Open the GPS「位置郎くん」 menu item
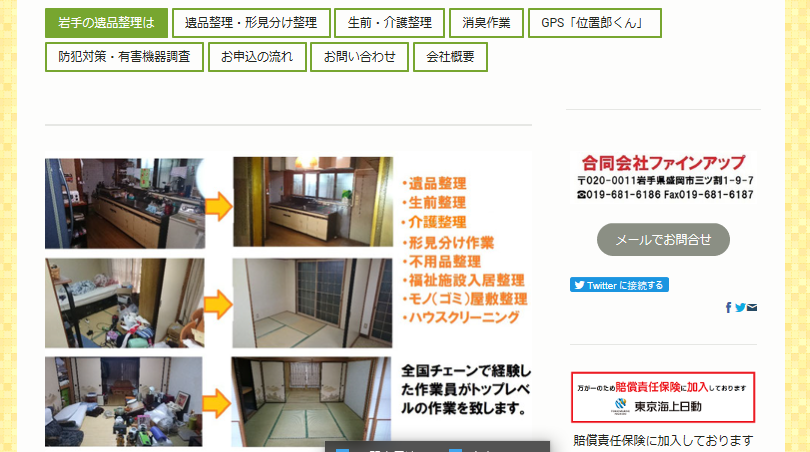This screenshot has width=810, height=452. 595,23
